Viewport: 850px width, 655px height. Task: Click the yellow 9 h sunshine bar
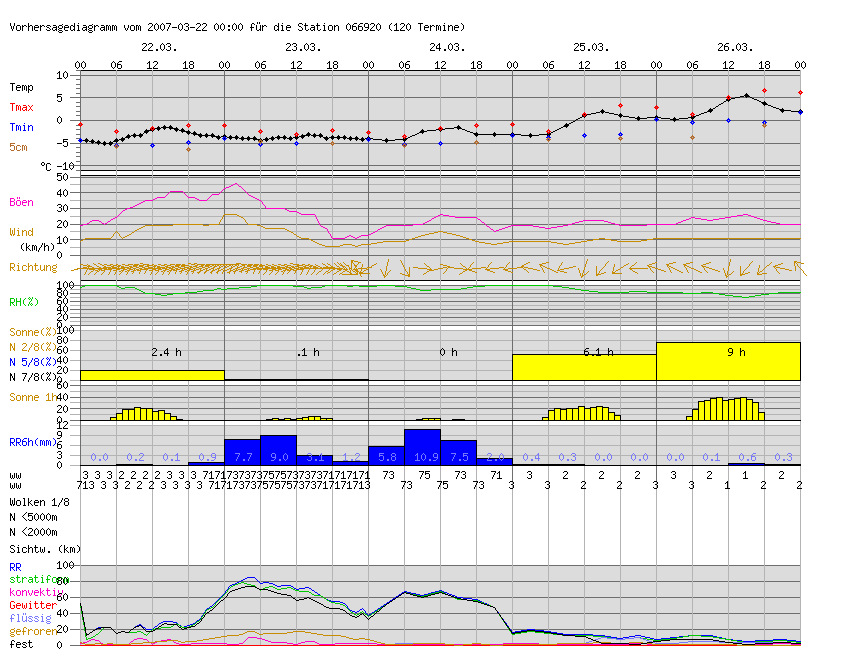pos(728,362)
